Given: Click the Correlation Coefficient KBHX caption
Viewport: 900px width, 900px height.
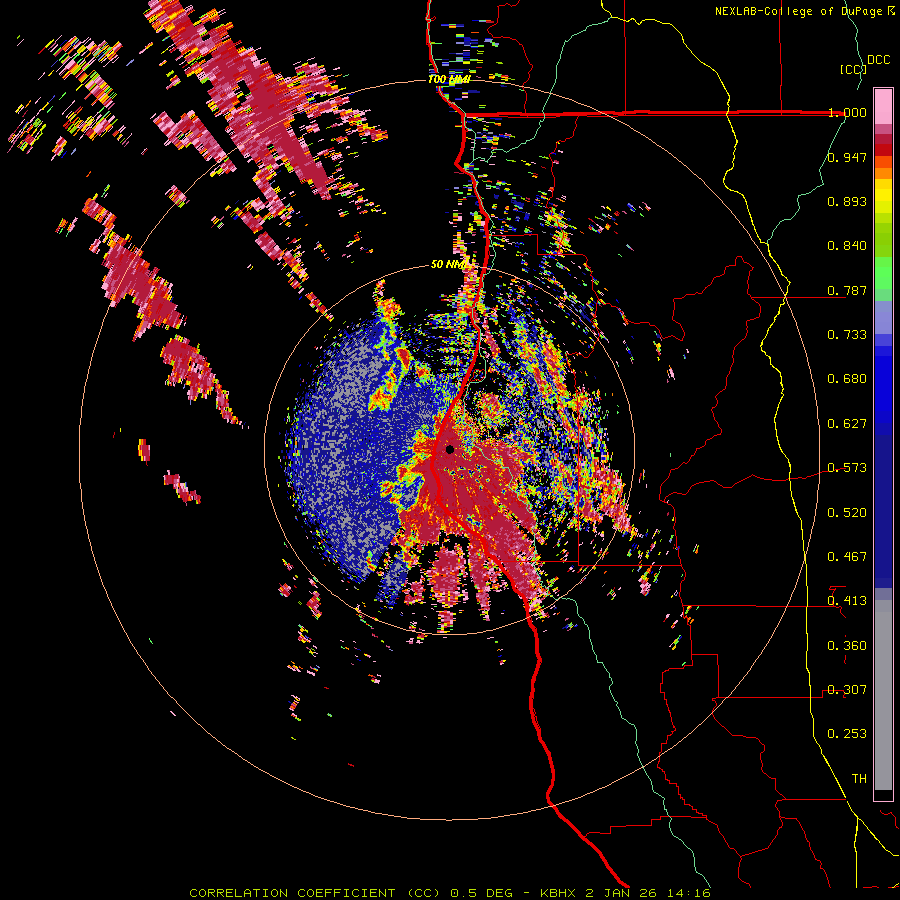Looking at the screenshot, I should [450, 893].
